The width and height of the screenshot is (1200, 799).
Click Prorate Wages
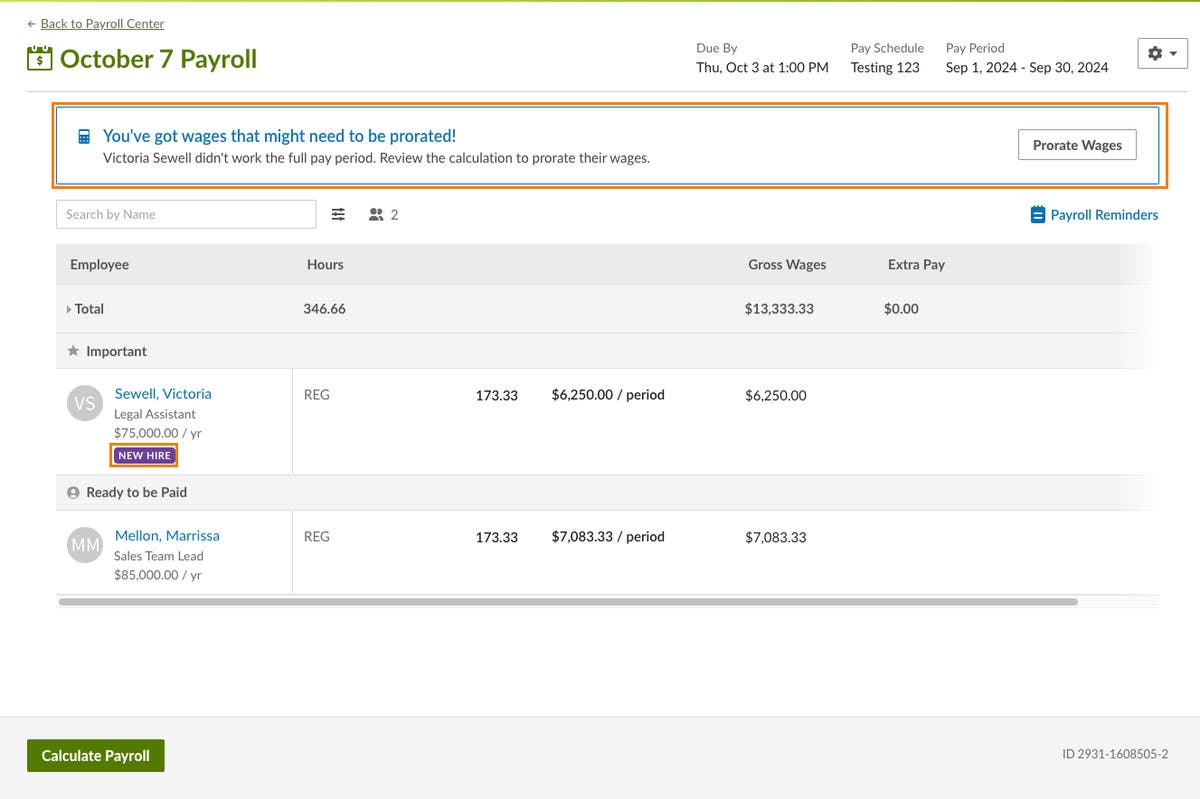tap(1076, 144)
